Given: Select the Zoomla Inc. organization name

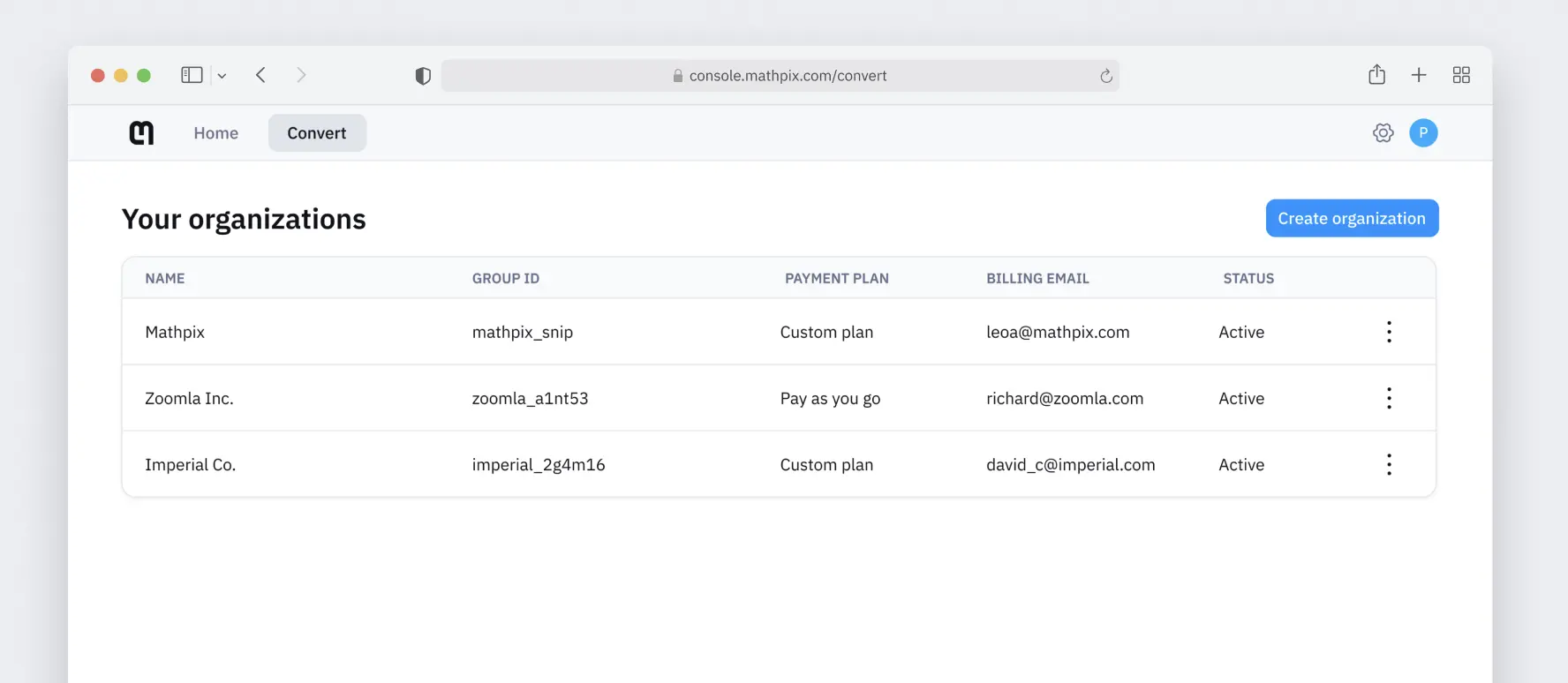Looking at the screenshot, I should pos(189,398).
